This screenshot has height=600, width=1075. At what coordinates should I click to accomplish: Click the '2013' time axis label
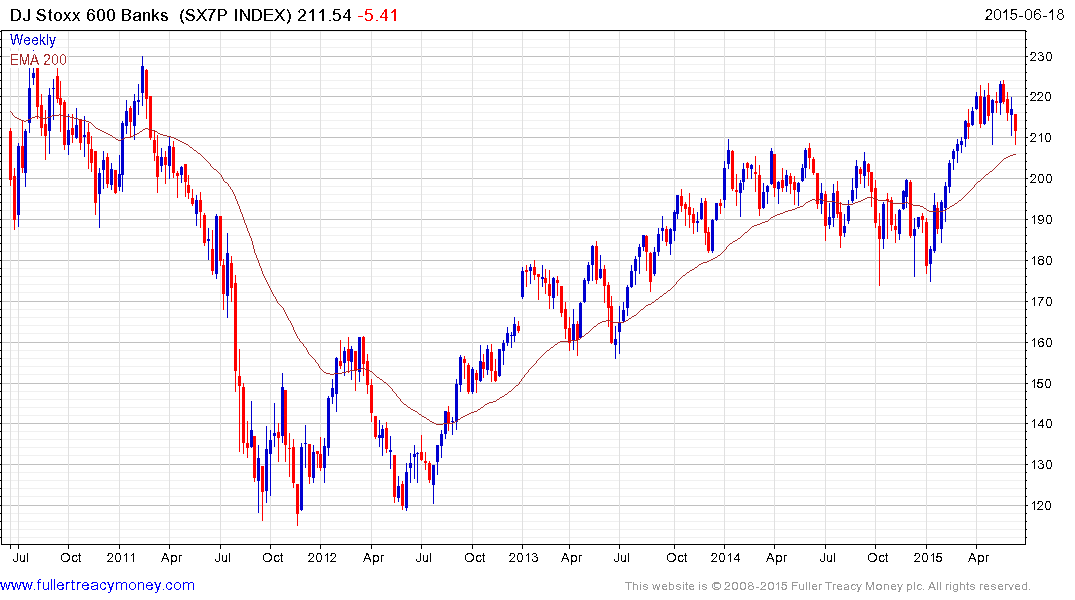523,557
